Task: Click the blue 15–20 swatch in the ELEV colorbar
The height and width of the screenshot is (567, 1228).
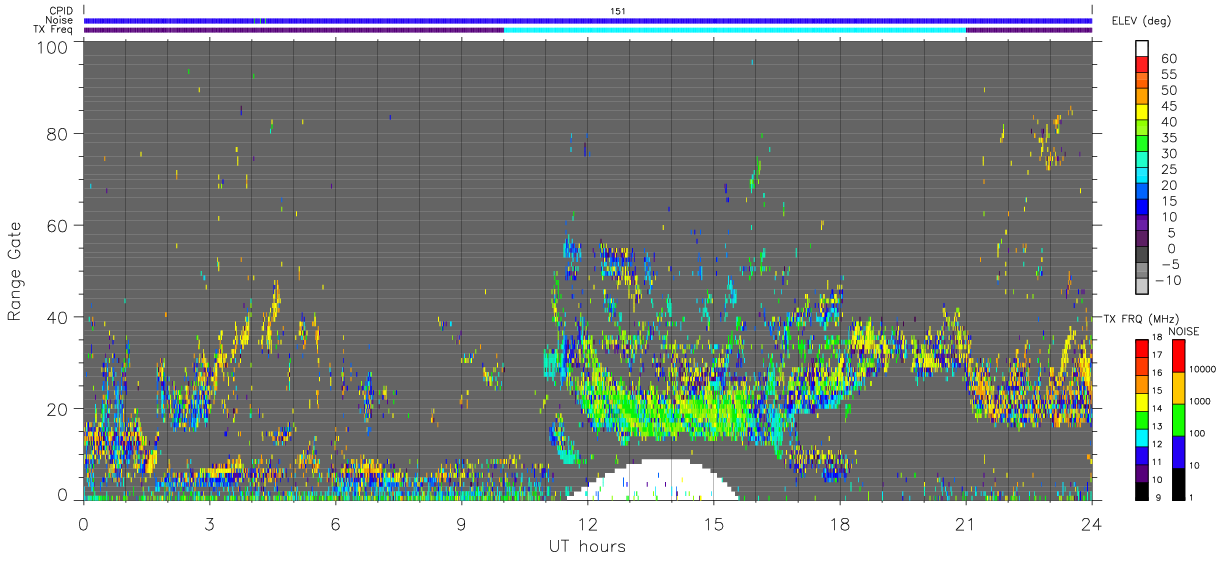Action: 1141,193
